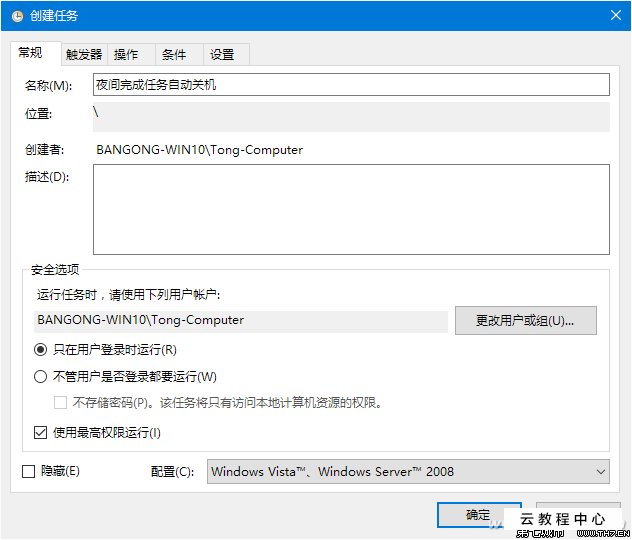
Task: Click the BANGONG-WIN10 user account field
Action: pyautogui.click(x=240, y=321)
